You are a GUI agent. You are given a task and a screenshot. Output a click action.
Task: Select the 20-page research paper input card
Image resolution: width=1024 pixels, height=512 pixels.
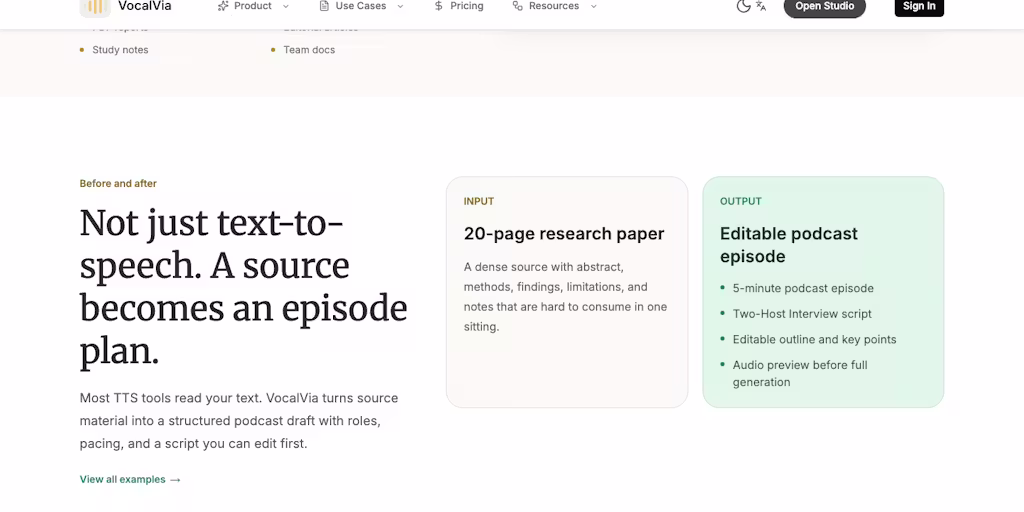click(x=567, y=292)
